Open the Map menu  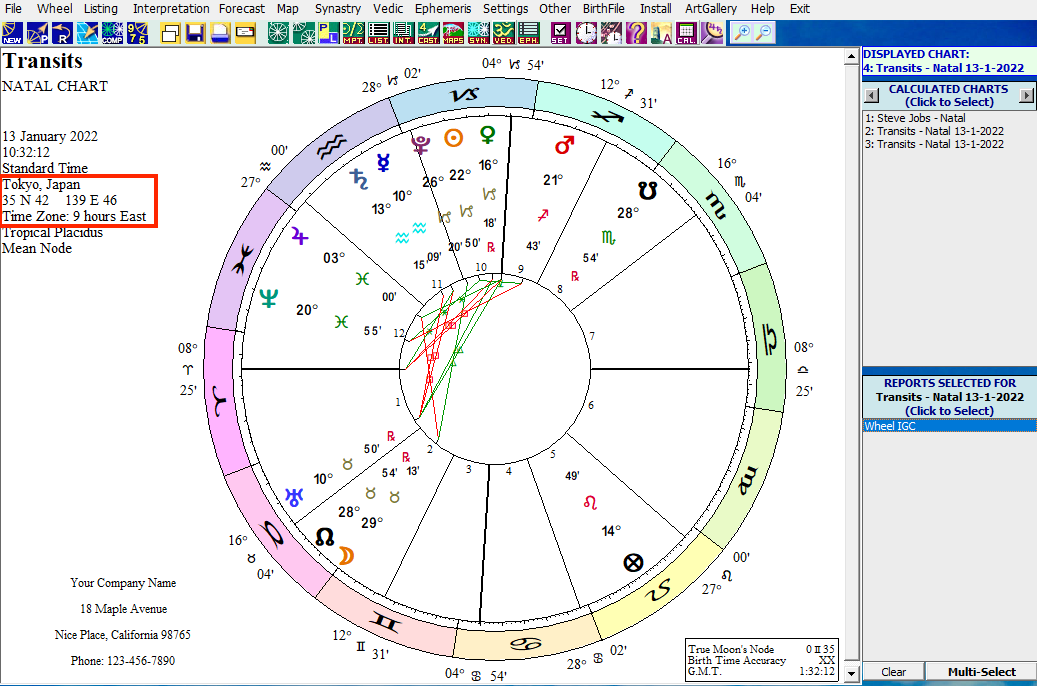(x=287, y=9)
